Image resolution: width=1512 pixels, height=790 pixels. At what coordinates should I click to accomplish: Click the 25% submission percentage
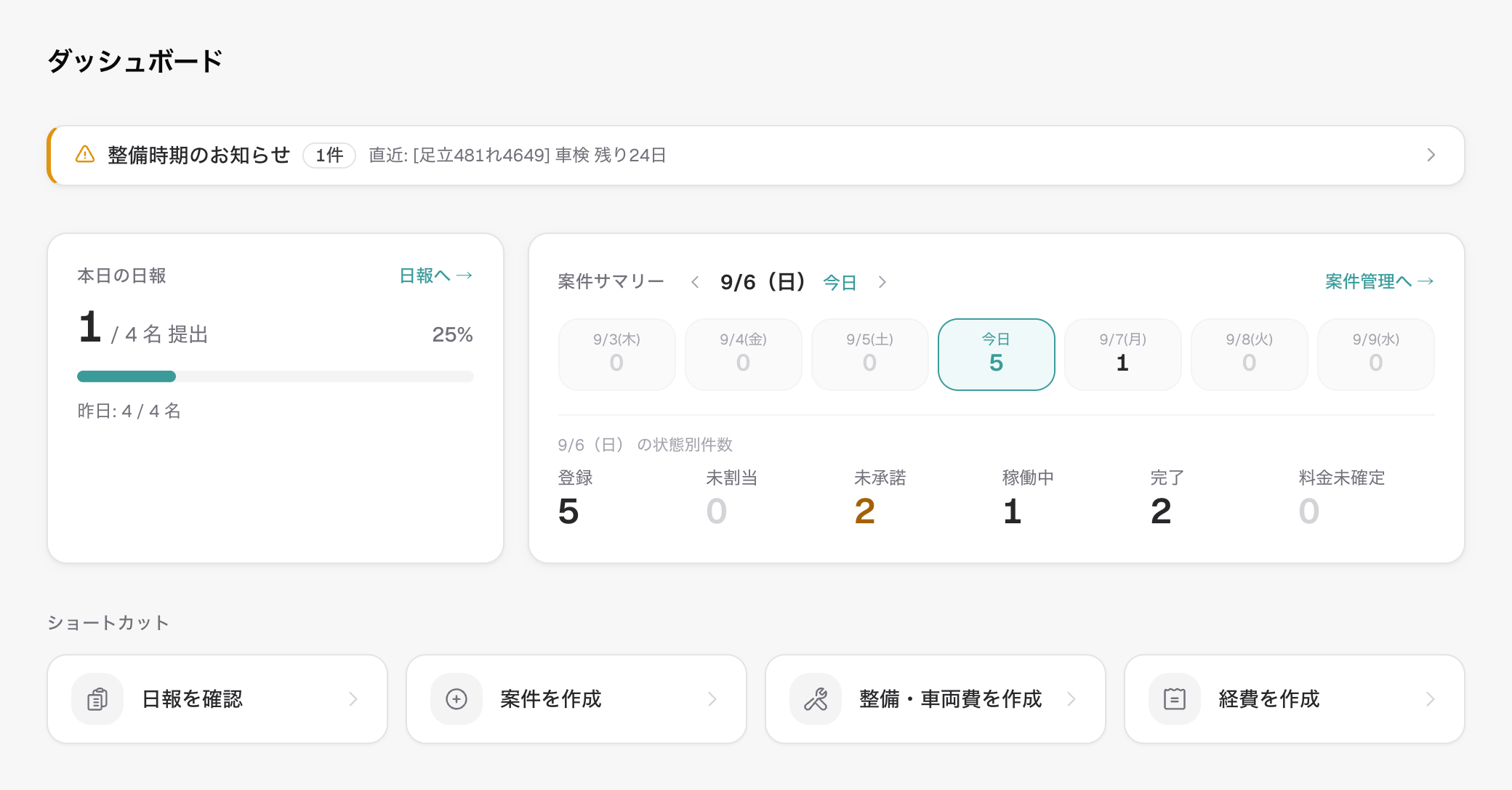[452, 334]
